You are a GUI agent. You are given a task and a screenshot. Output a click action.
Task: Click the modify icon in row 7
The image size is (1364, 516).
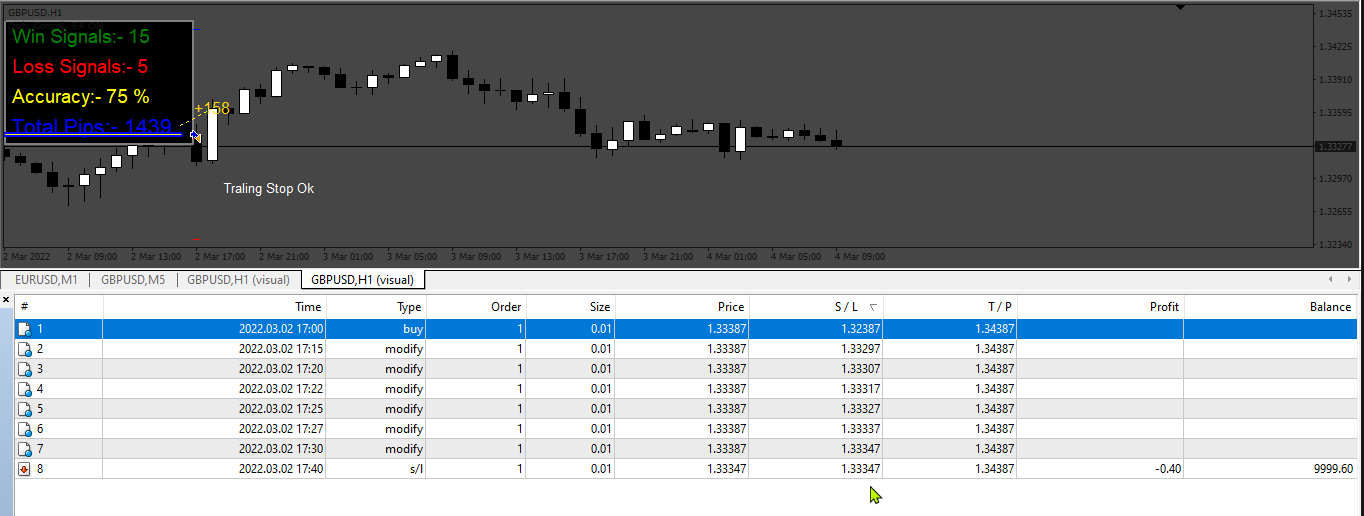(25, 449)
